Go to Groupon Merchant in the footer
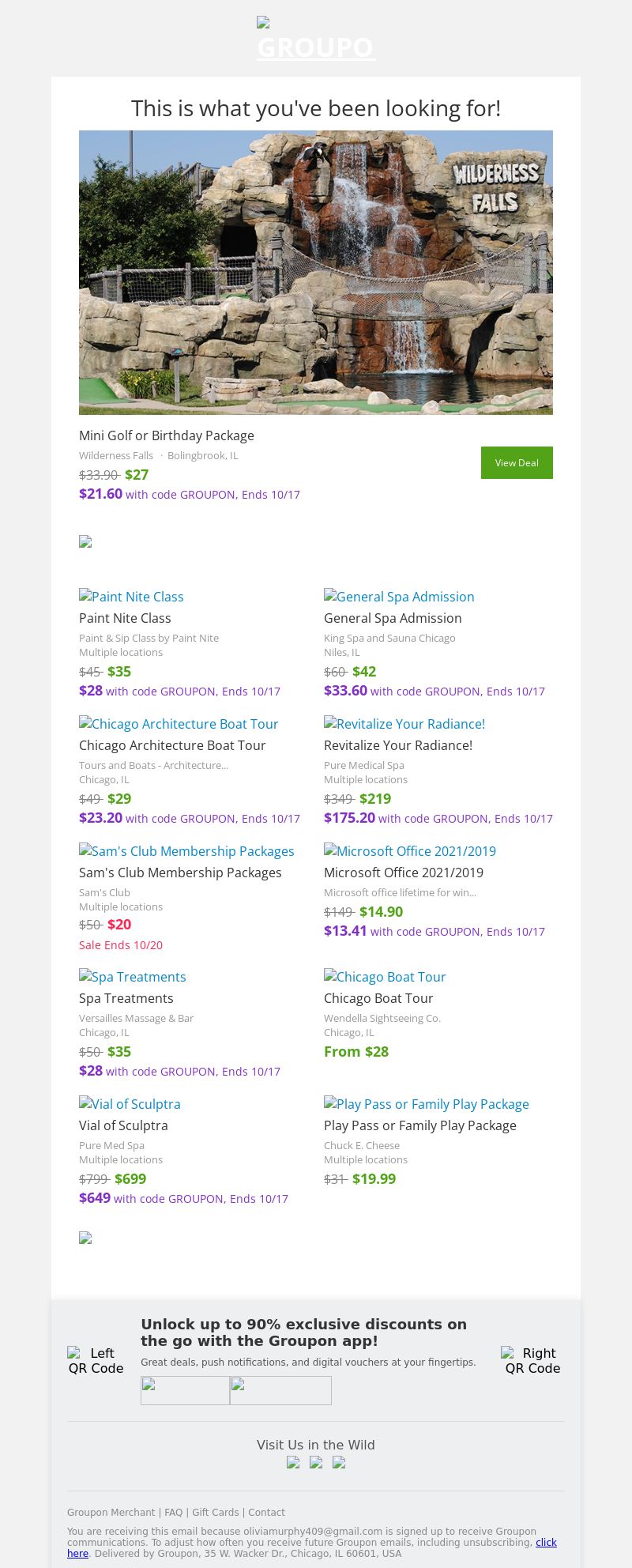632x1568 pixels. coord(111,1512)
